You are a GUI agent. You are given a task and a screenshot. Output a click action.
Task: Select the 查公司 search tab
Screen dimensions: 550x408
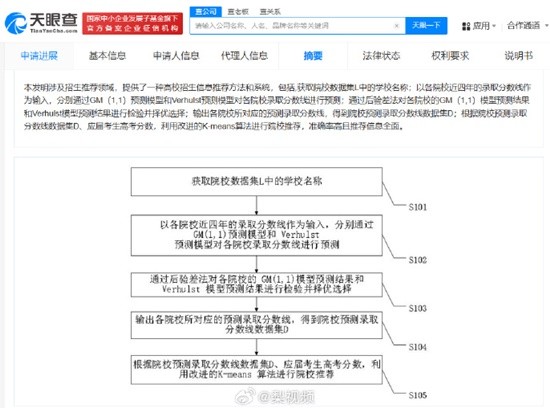point(206,12)
